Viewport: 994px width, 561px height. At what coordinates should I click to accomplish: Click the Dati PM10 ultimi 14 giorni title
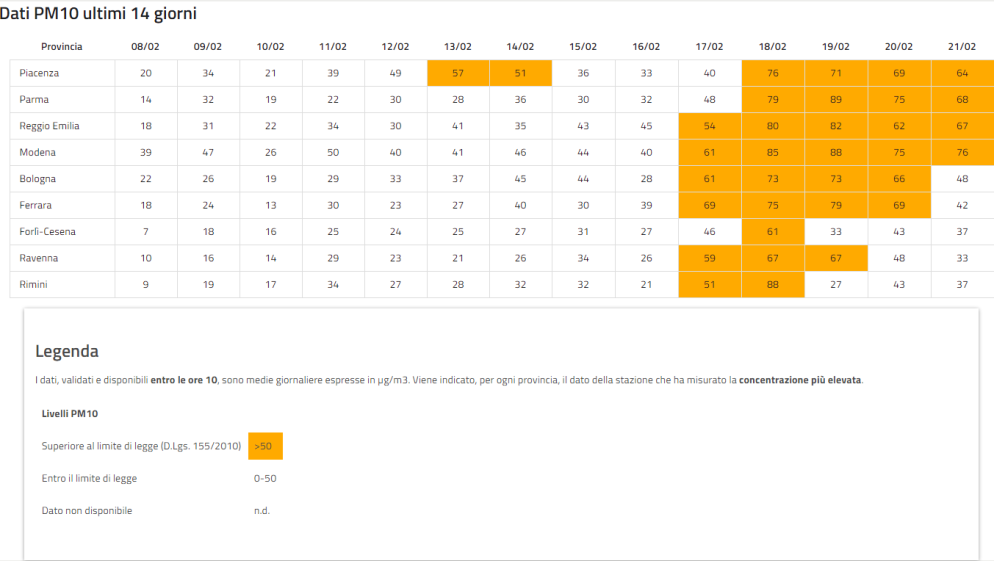click(x=98, y=13)
